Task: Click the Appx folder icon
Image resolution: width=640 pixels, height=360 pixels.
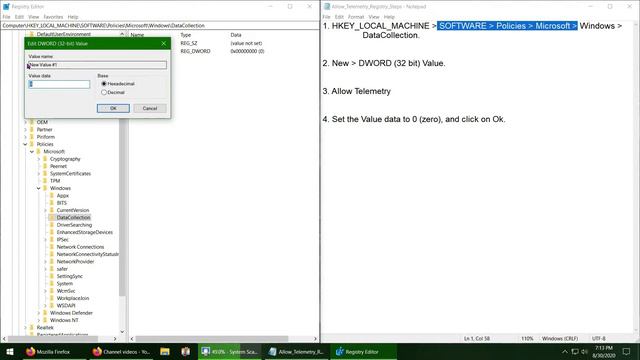Action: 52,196
